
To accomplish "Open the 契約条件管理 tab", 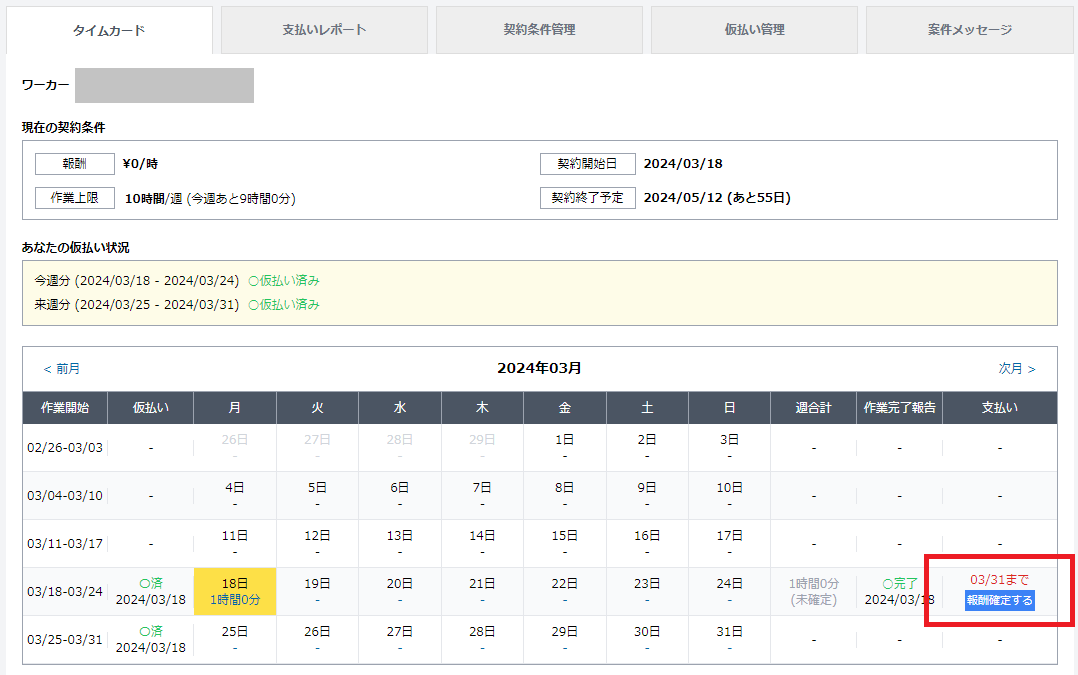I will coord(539,30).
